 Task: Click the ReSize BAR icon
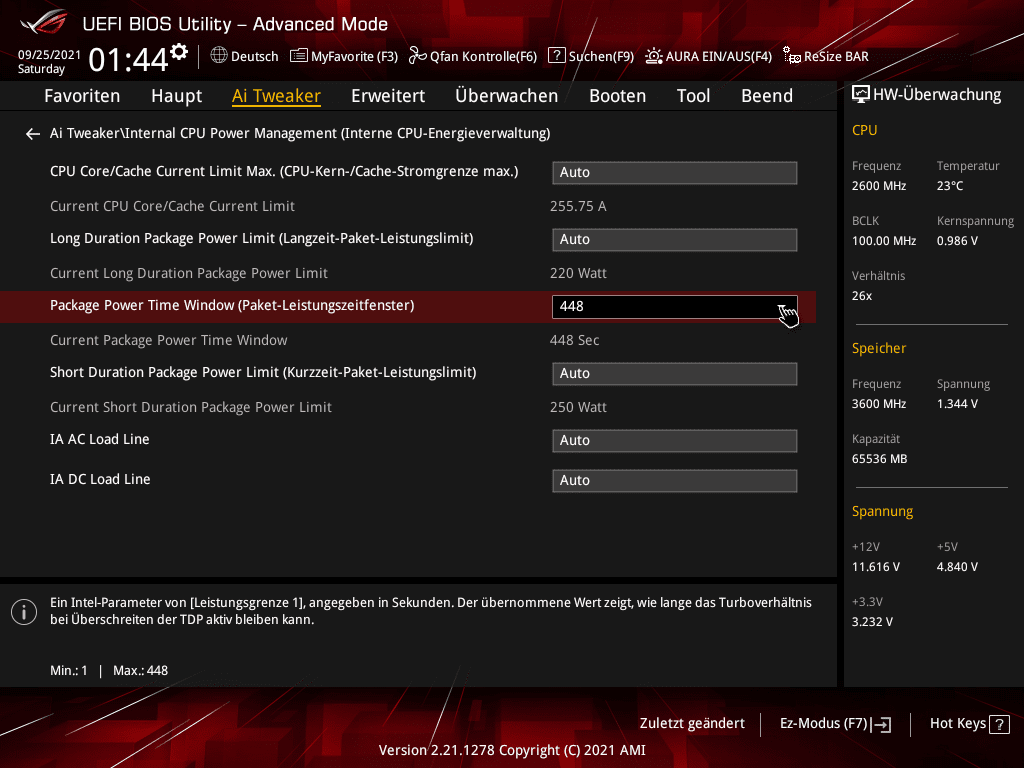[x=792, y=56]
